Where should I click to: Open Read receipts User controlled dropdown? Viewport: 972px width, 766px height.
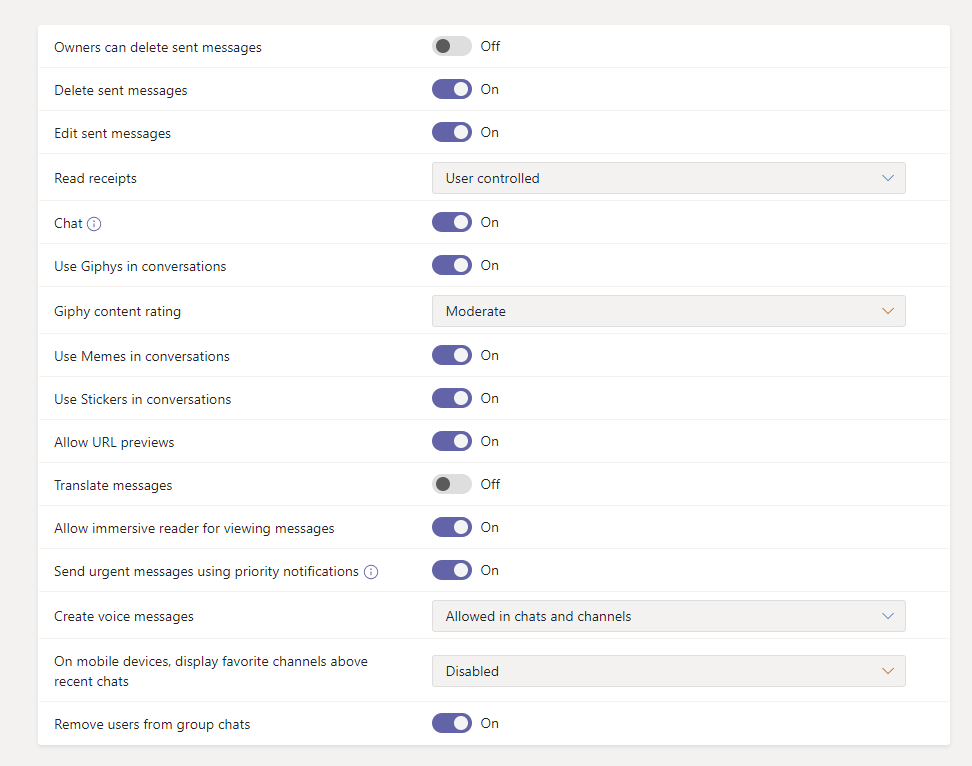point(668,178)
